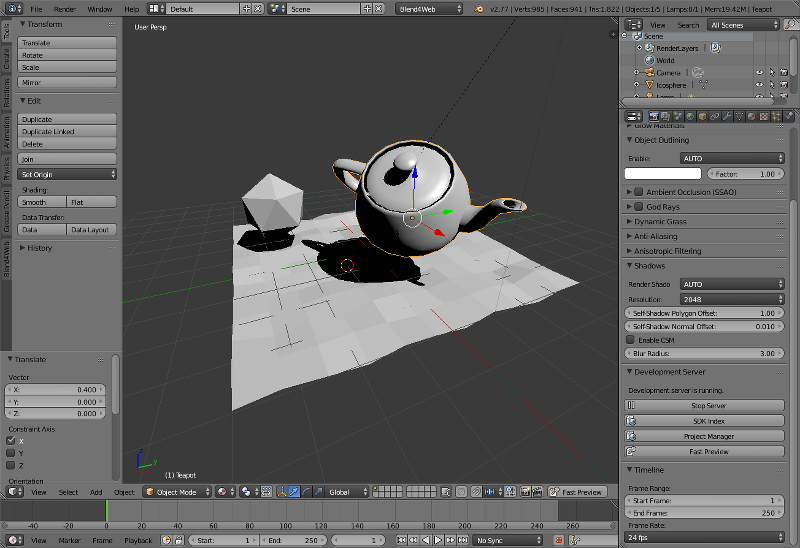Enable Ambient Occlusion (SSAO) checkbox
This screenshot has width=800, height=548.
coord(638,192)
